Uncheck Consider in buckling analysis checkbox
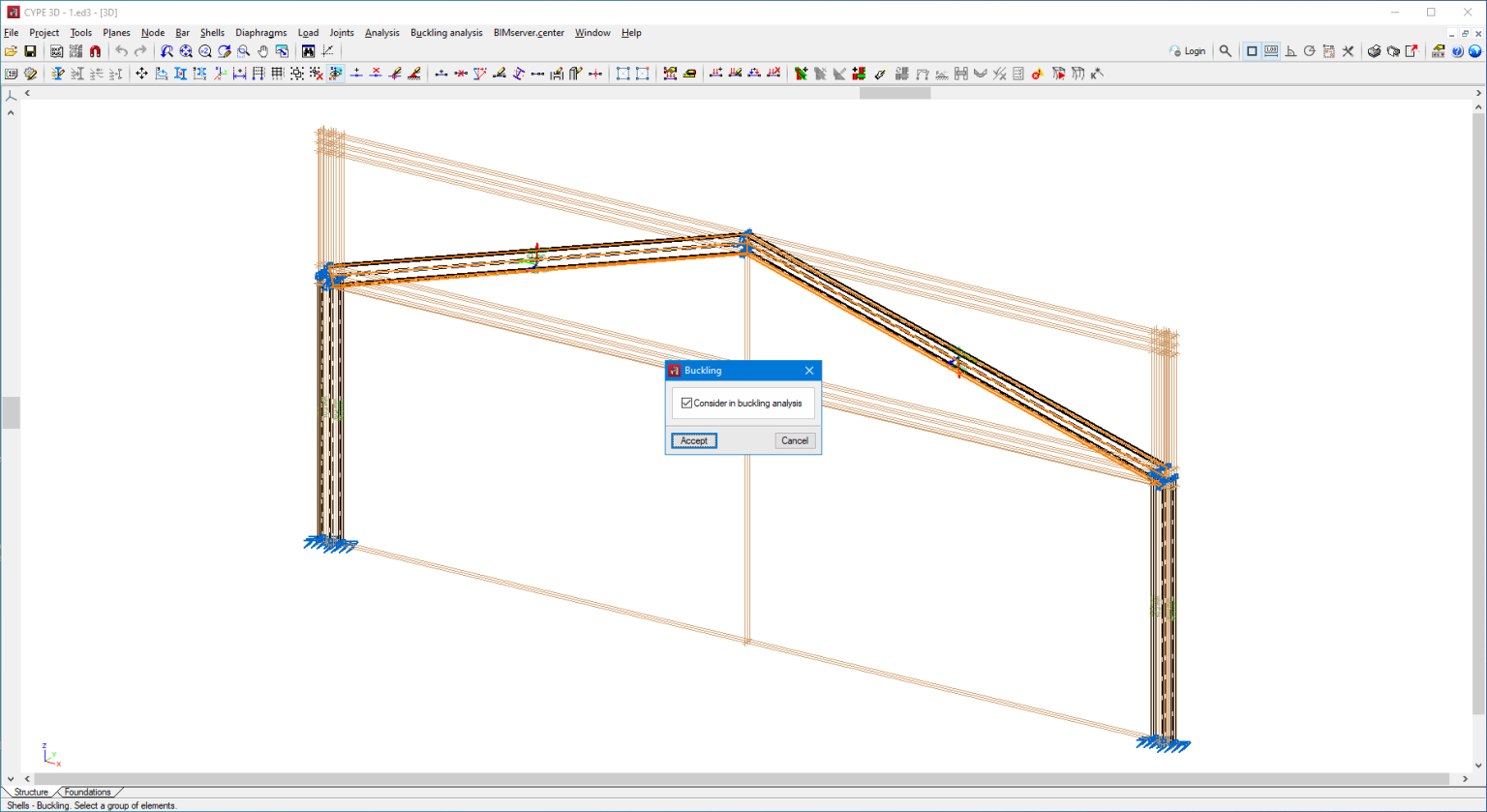 (686, 404)
